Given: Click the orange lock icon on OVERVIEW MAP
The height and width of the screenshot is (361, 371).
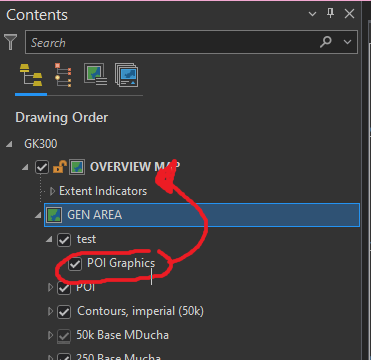Looking at the screenshot, I should [x=60, y=166].
